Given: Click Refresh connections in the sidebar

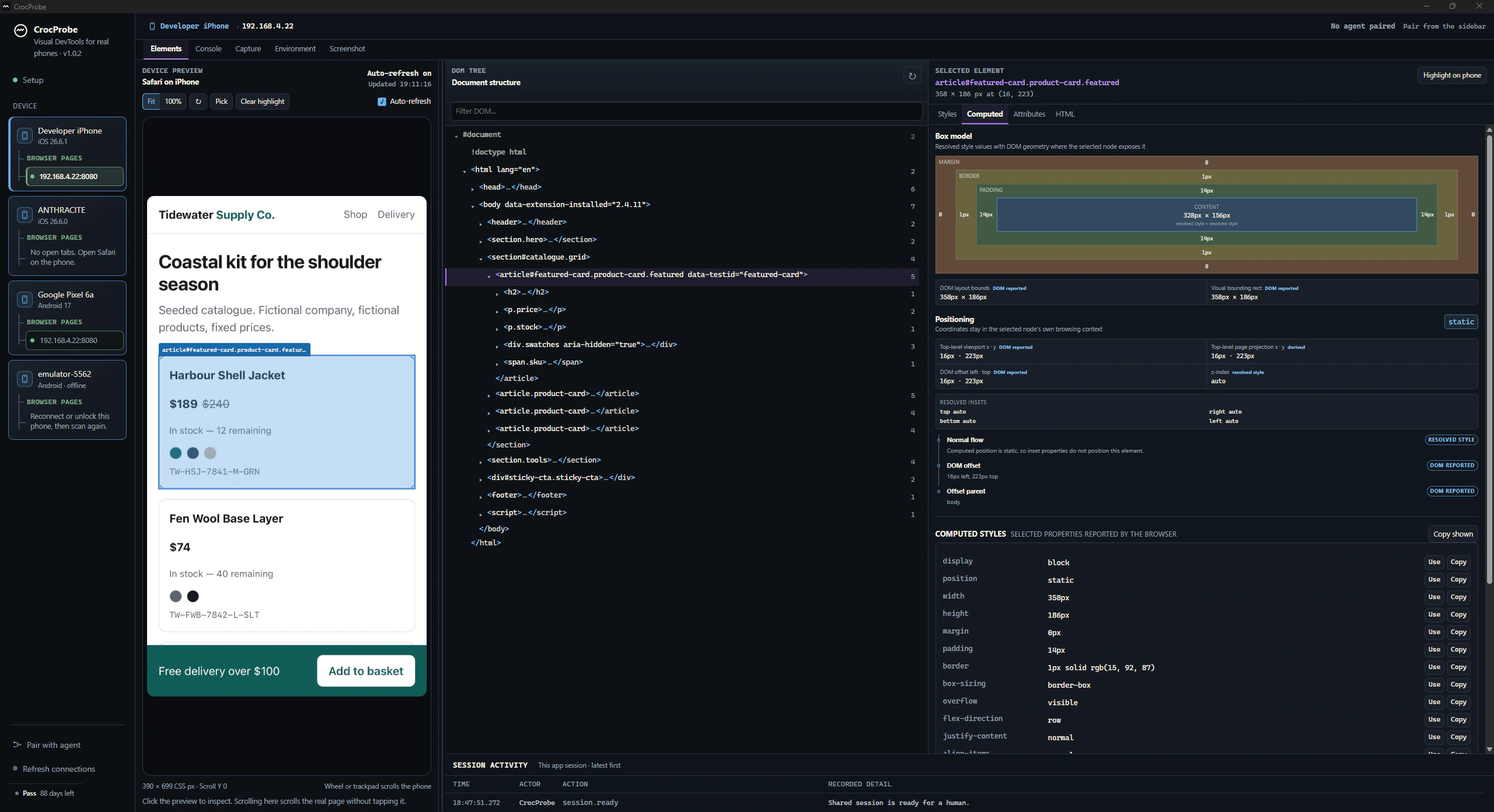Looking at the screenshot, I should pos(58,769).
